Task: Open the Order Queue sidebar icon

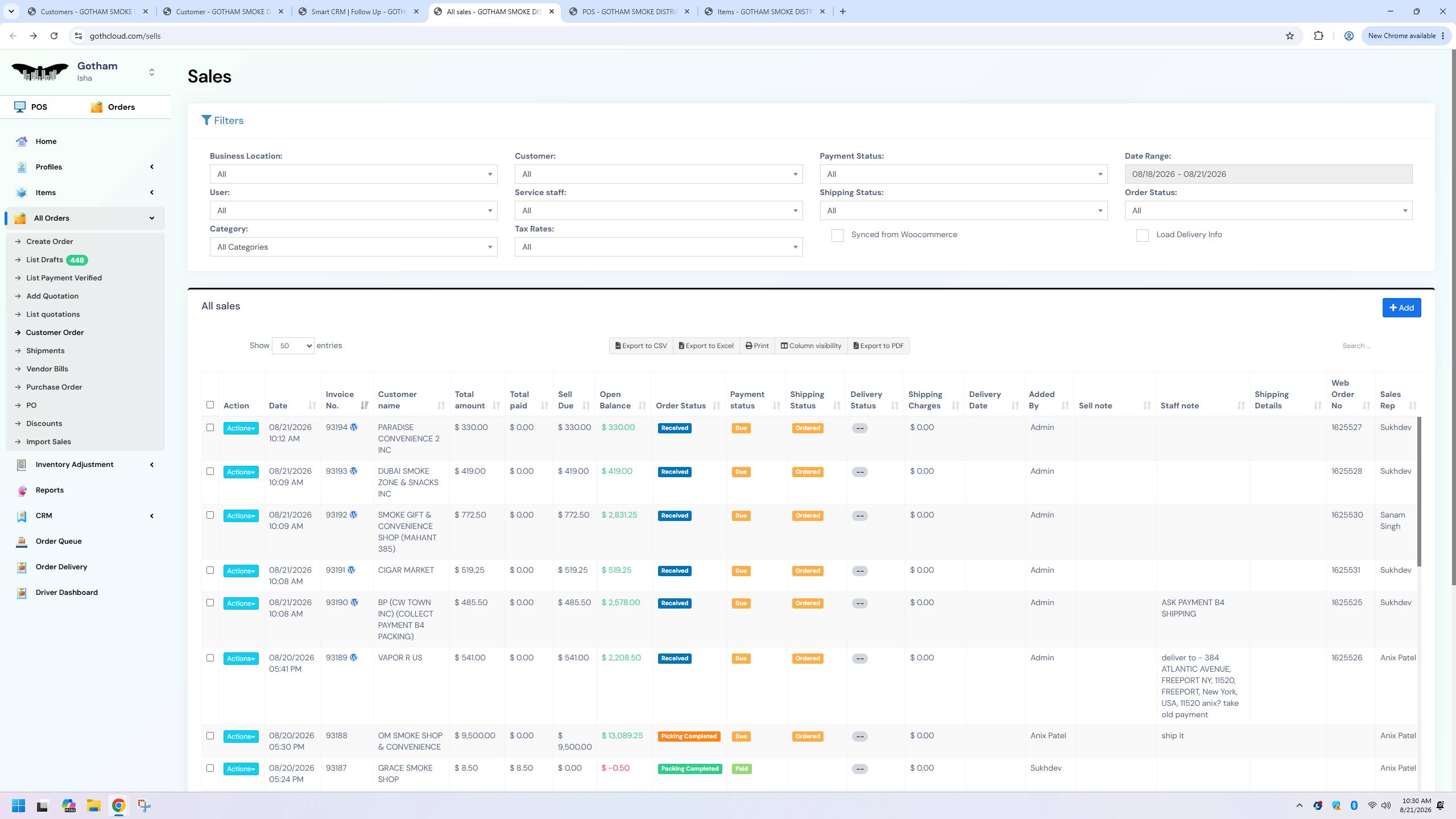Action: point(22,541)
